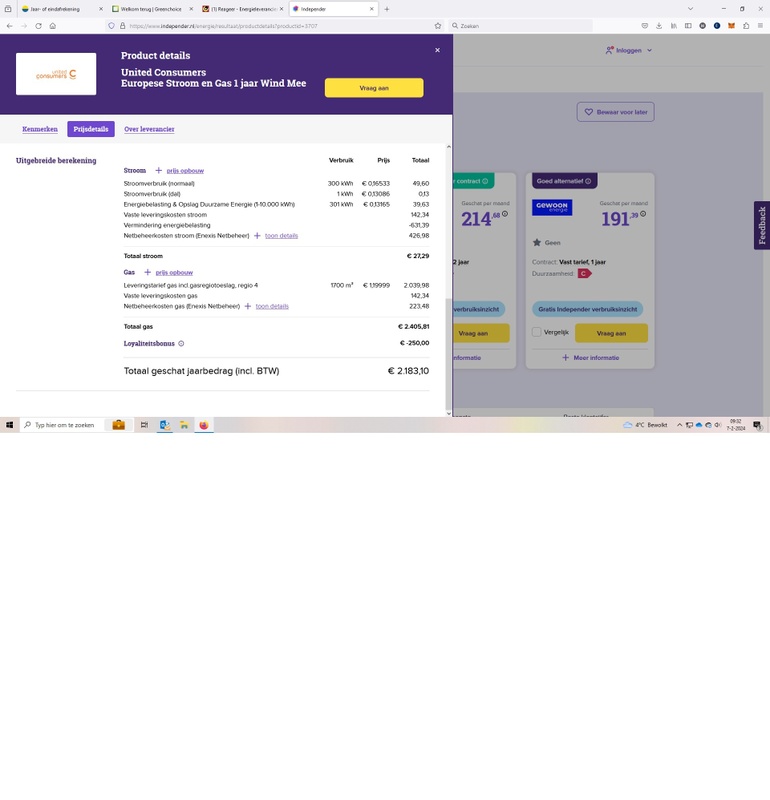This screenshot has height=800, width=770.
Task: Select the Prijsdetails tab
Action: click(91, 129)
